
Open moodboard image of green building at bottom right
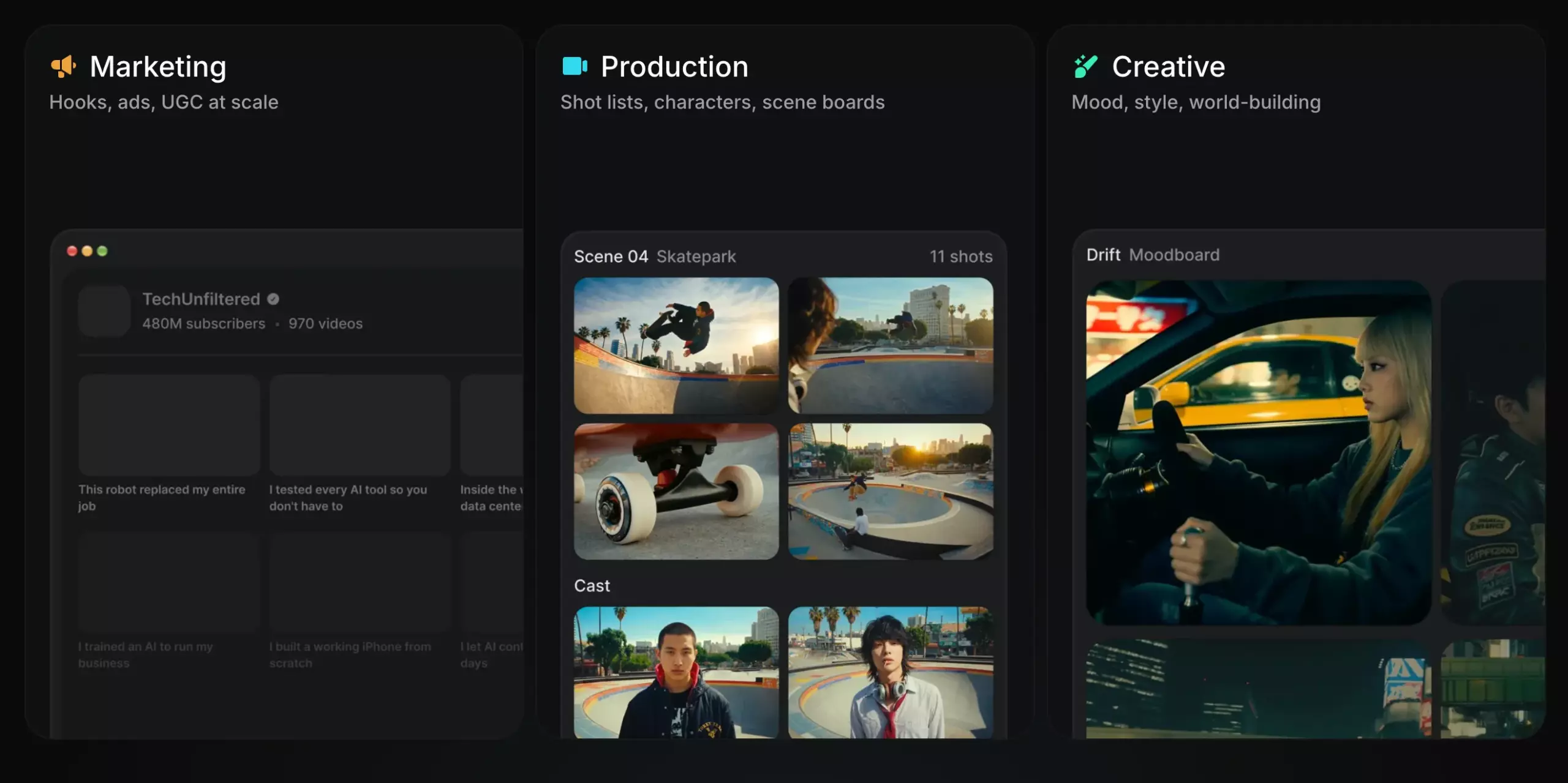(x=1493, y=689)
